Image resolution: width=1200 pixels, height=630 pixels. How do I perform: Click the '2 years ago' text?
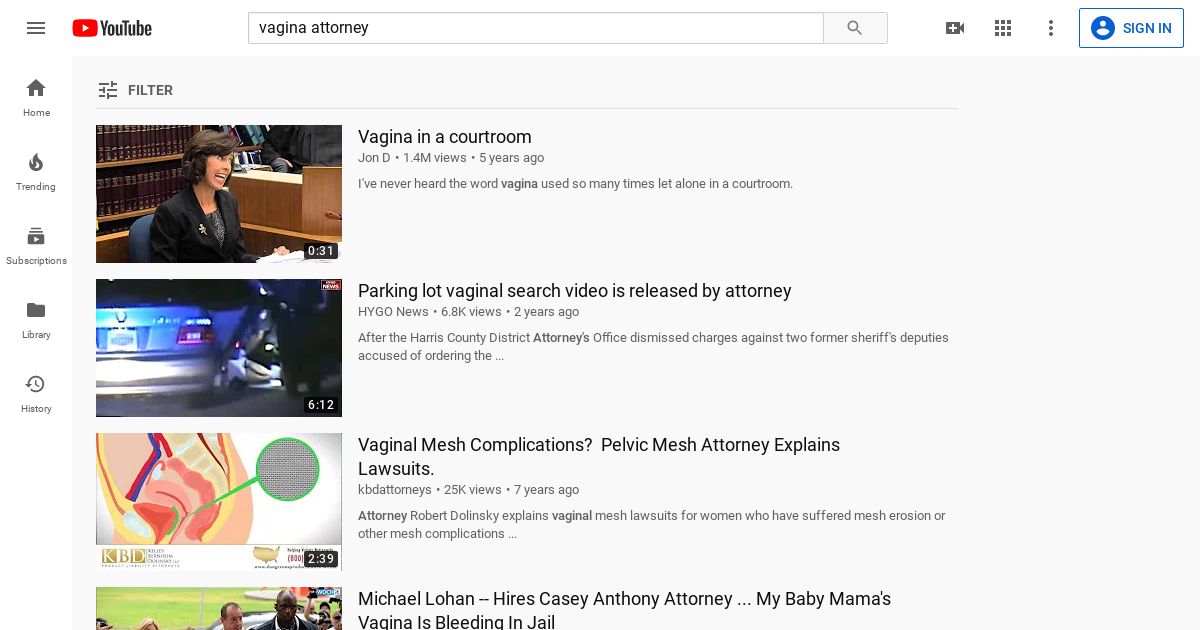coord(547,312)
